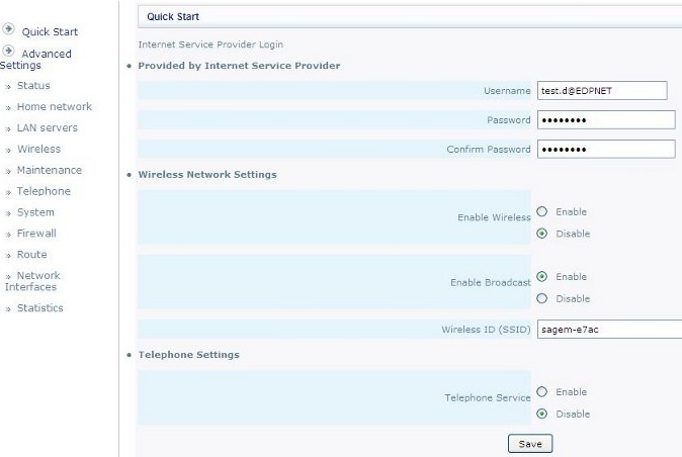Open the Home network menu item
Image resolution: width=682 pixels, height=457 pixels.
click(54, 107)
